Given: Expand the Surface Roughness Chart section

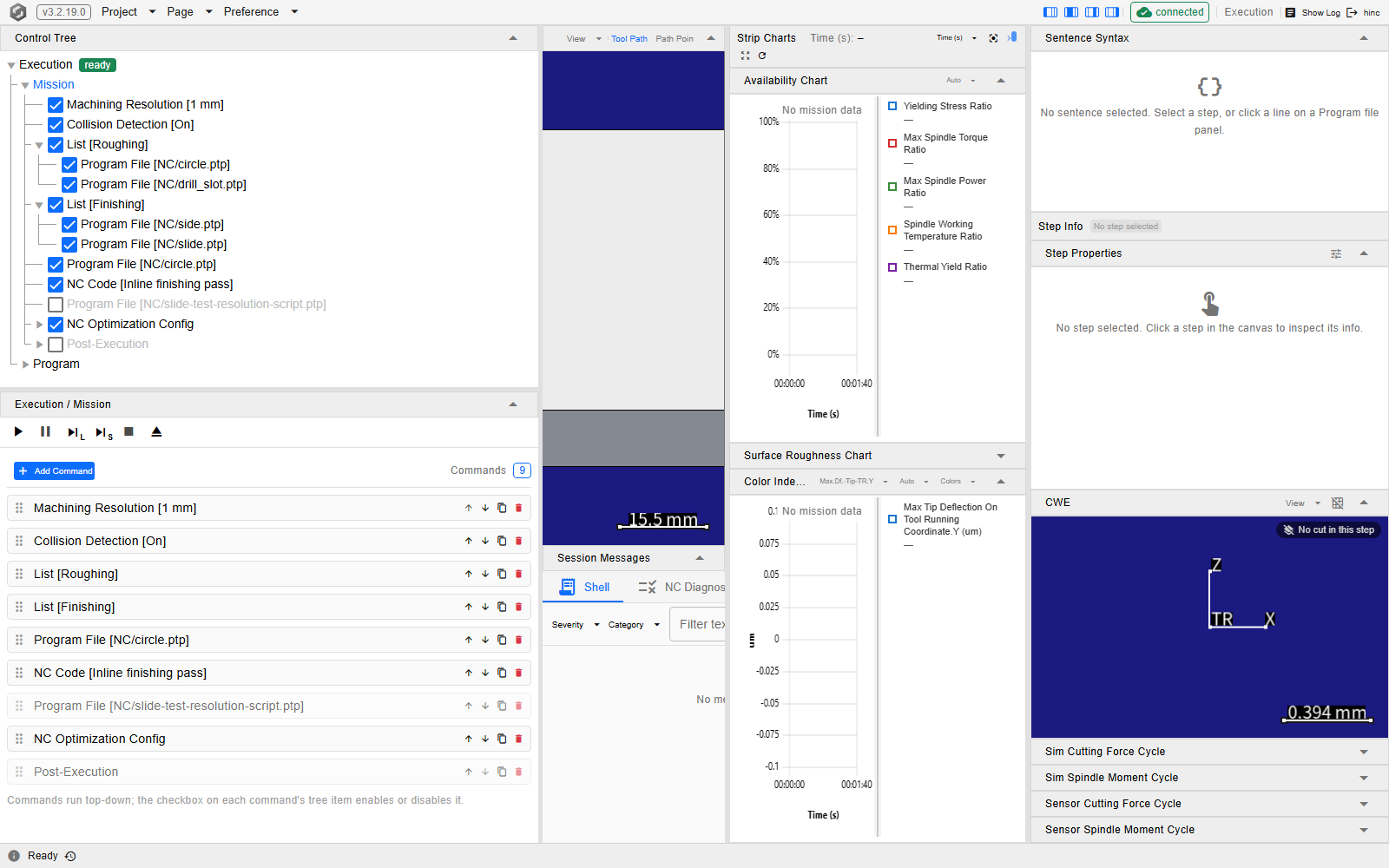Looking at the screenshot, I should coord(1001,456).
